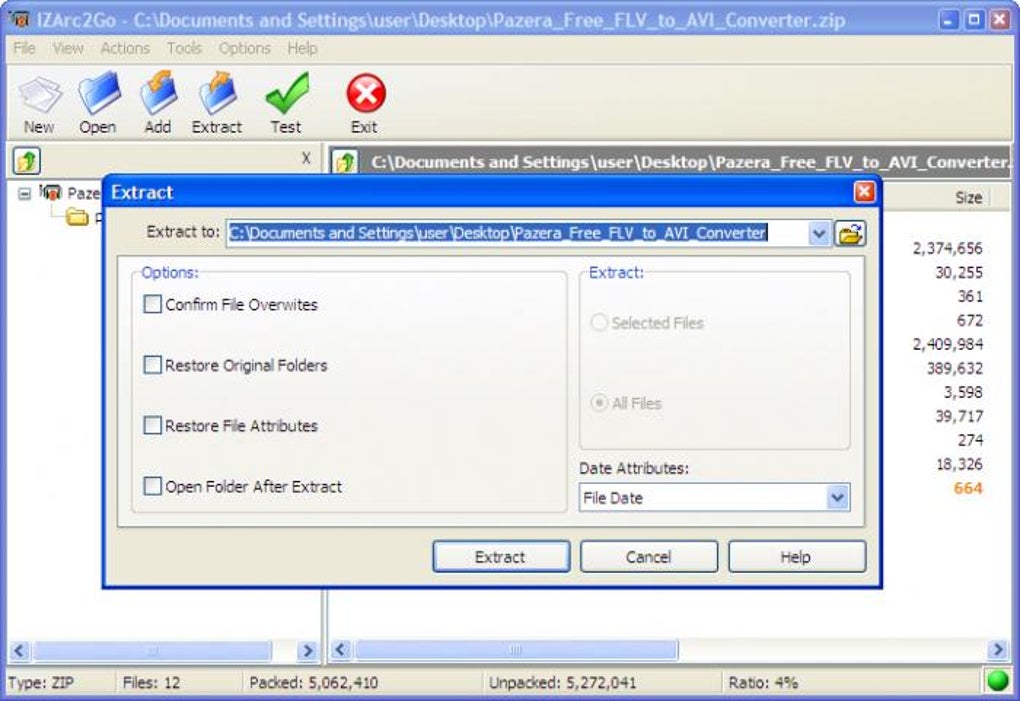1020x701 pixels.
Task: Click the left pane horizontal scrollbar thumb
Action: 152,650
